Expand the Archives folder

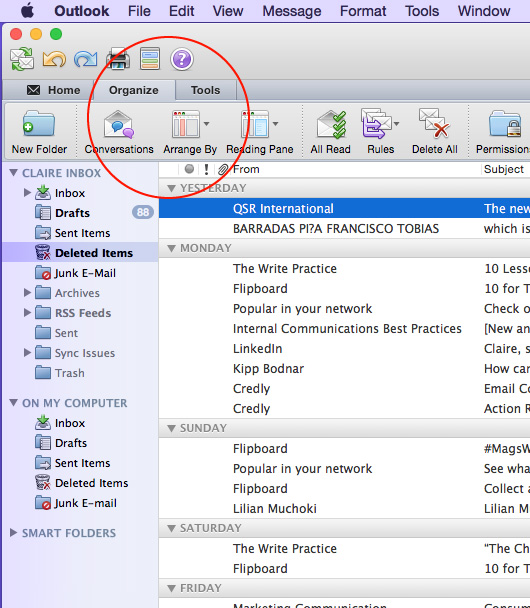[27, 293]
